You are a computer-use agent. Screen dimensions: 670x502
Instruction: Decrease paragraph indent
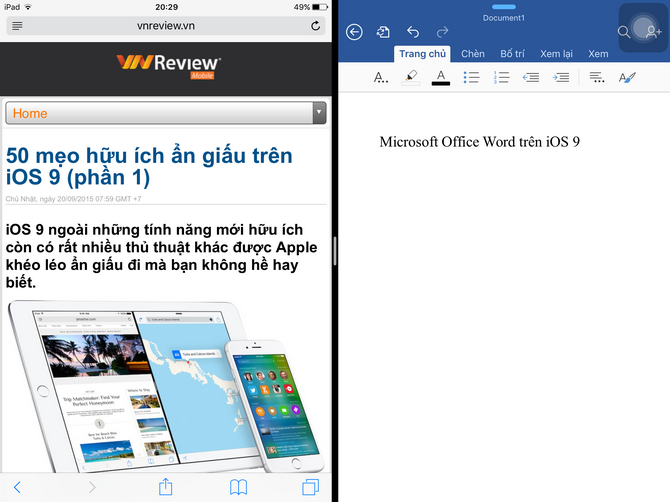[x=531, y=77]
